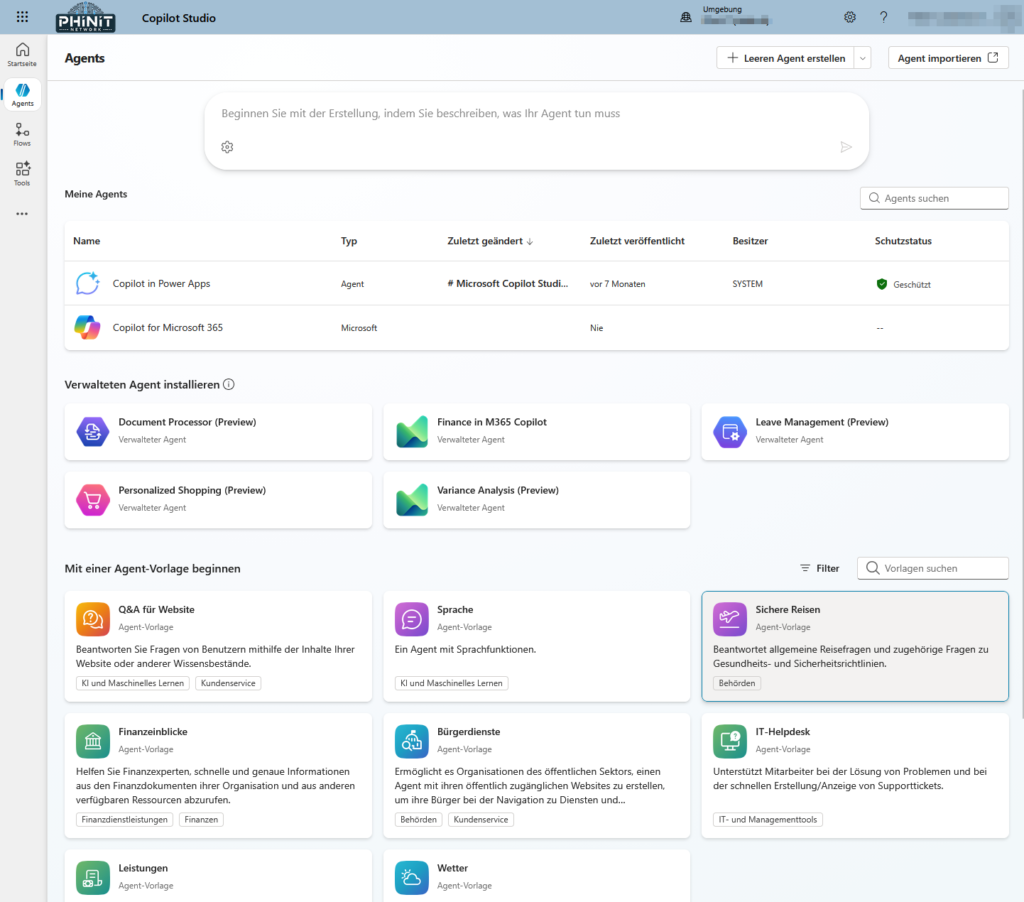Click info icon beside Verwalteten Agent installieren
This screenshot has height=902, width=1024.
[229, 384]
